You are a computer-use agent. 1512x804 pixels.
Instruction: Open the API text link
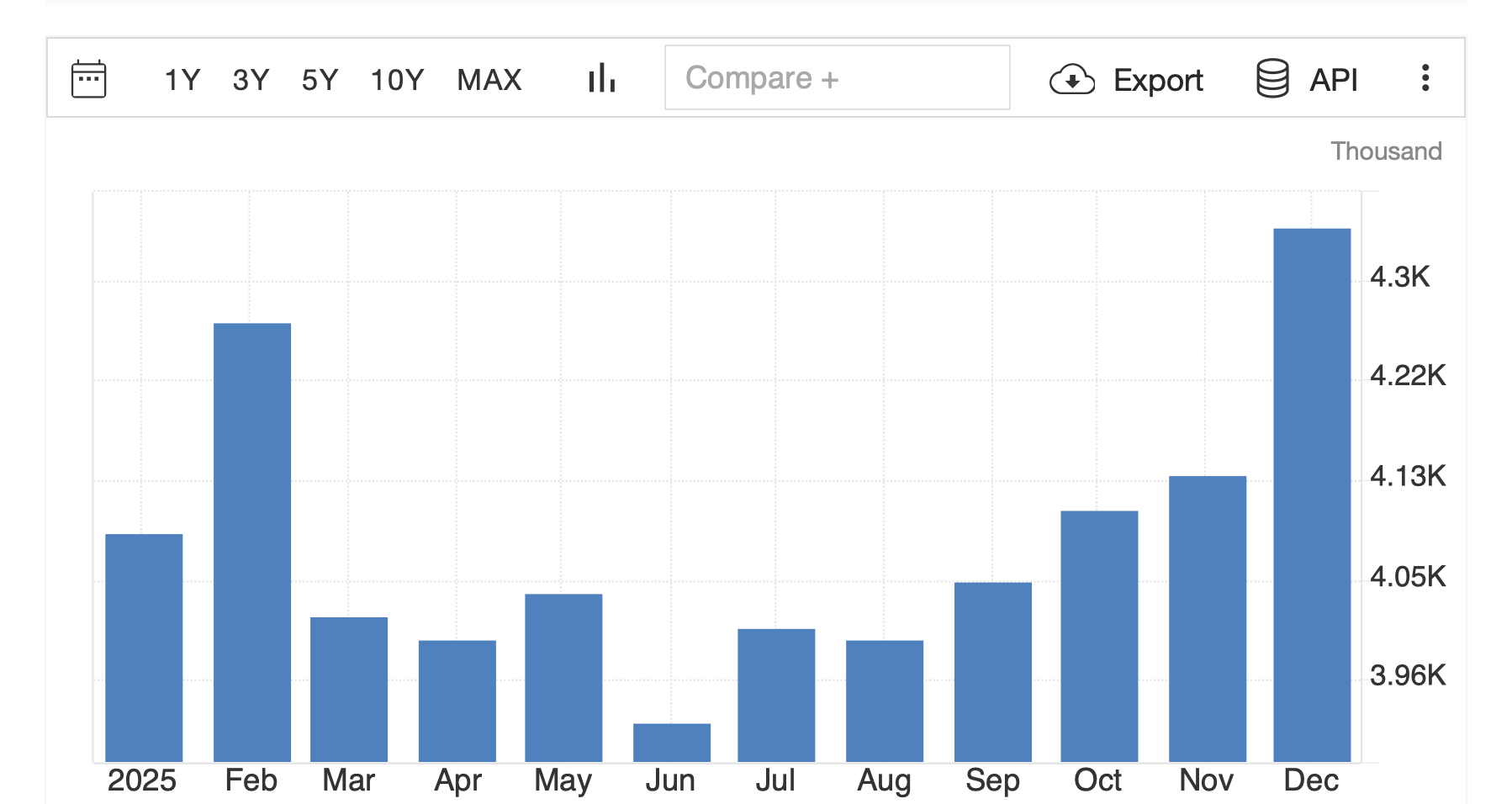click(1334, 80)
